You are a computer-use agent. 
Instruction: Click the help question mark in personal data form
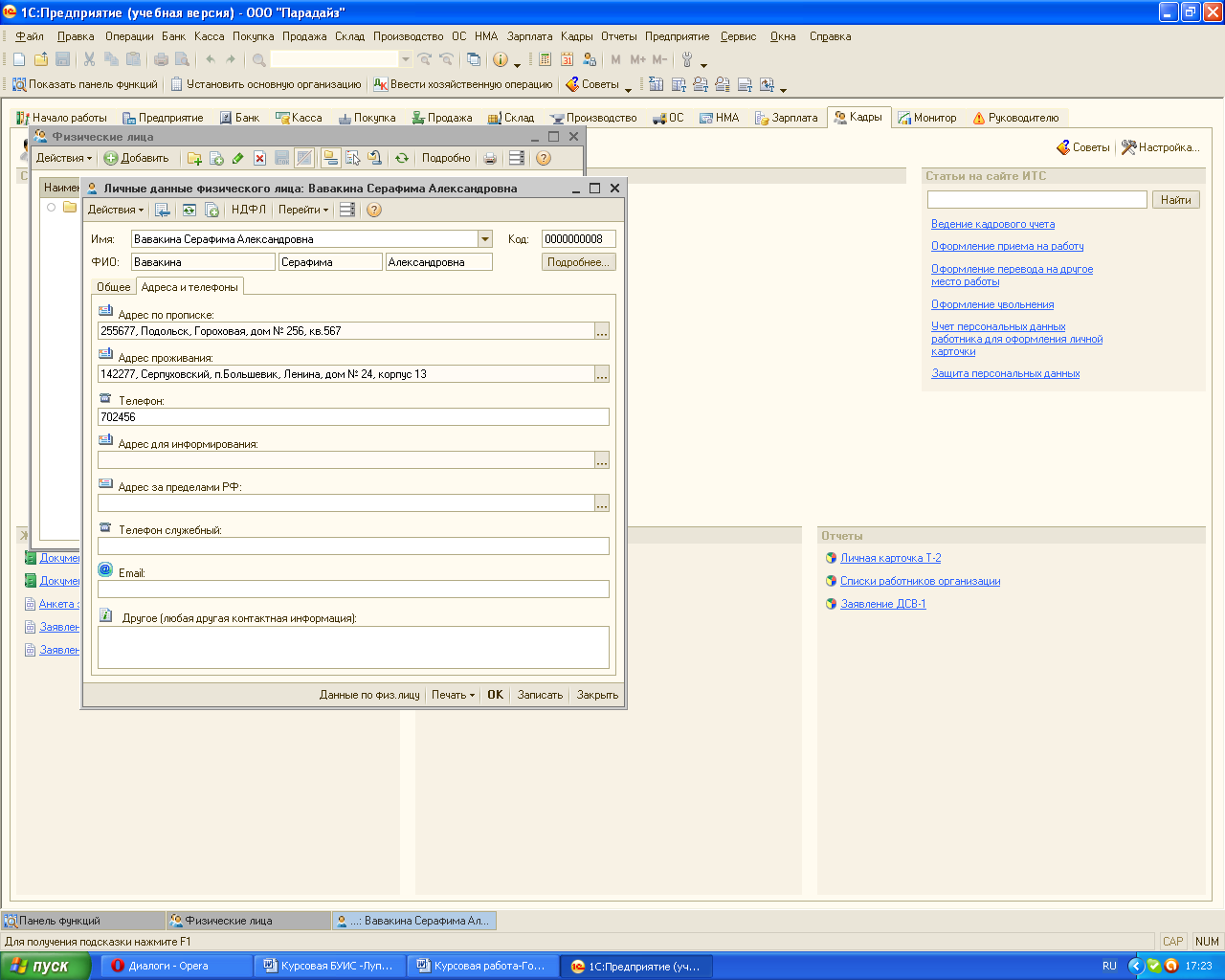pyautogui.click(x=374, y=210)
